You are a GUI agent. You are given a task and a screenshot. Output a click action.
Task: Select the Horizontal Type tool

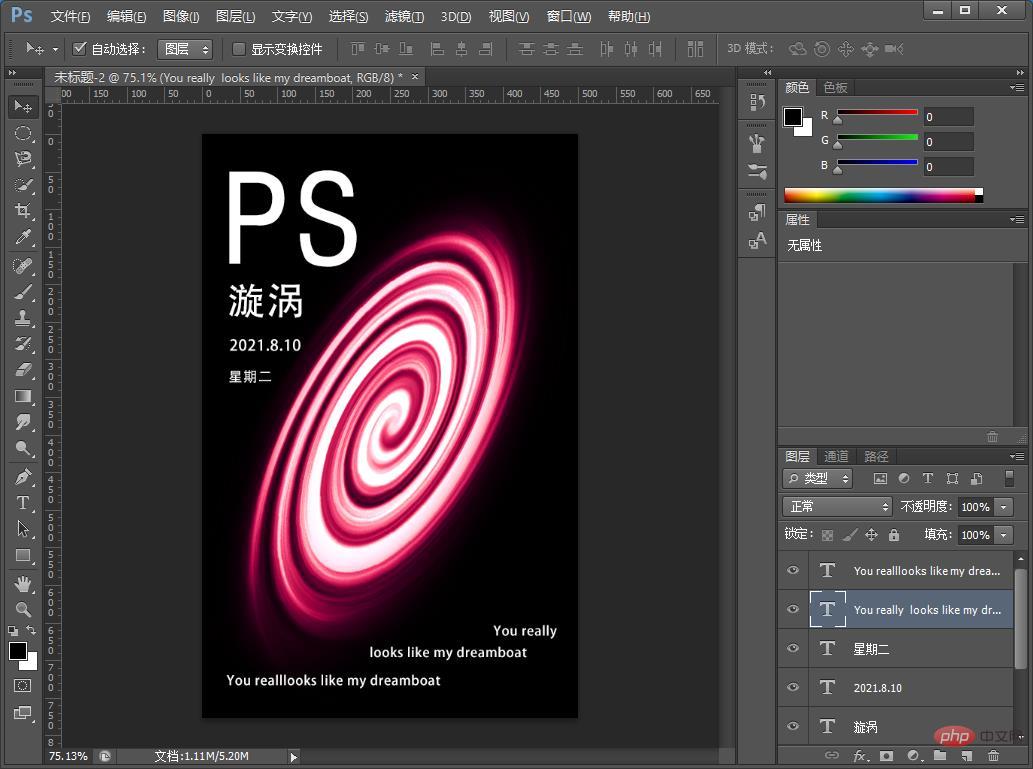click(x=23, y=503)
